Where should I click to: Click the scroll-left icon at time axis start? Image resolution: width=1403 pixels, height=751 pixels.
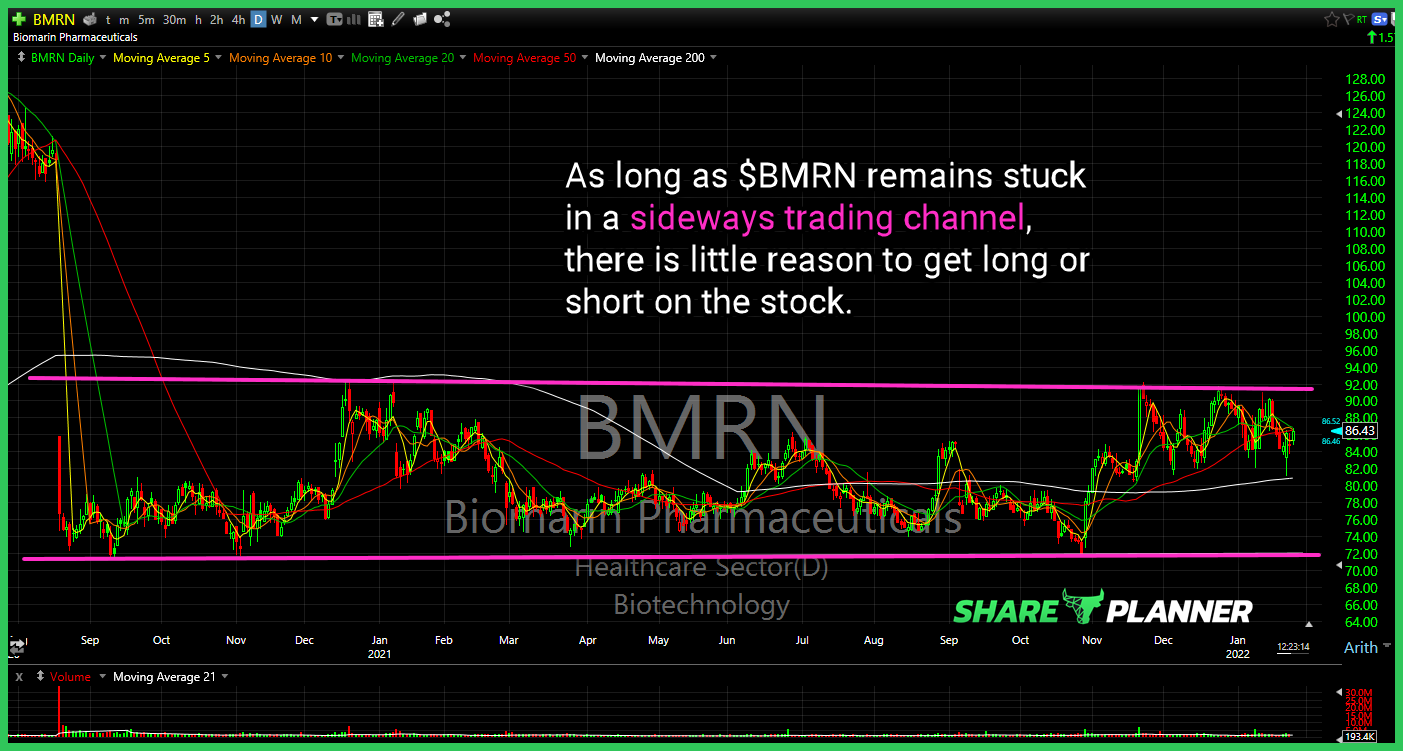coord(17,646)
